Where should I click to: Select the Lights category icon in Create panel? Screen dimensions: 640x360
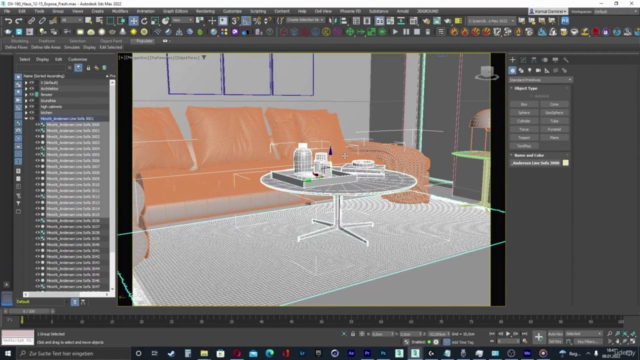point(530,70)
